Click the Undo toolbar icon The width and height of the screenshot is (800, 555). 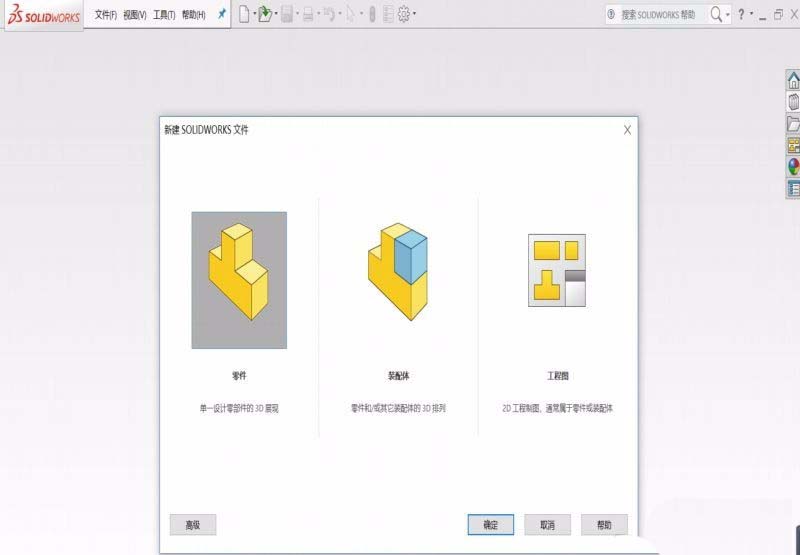330,14
